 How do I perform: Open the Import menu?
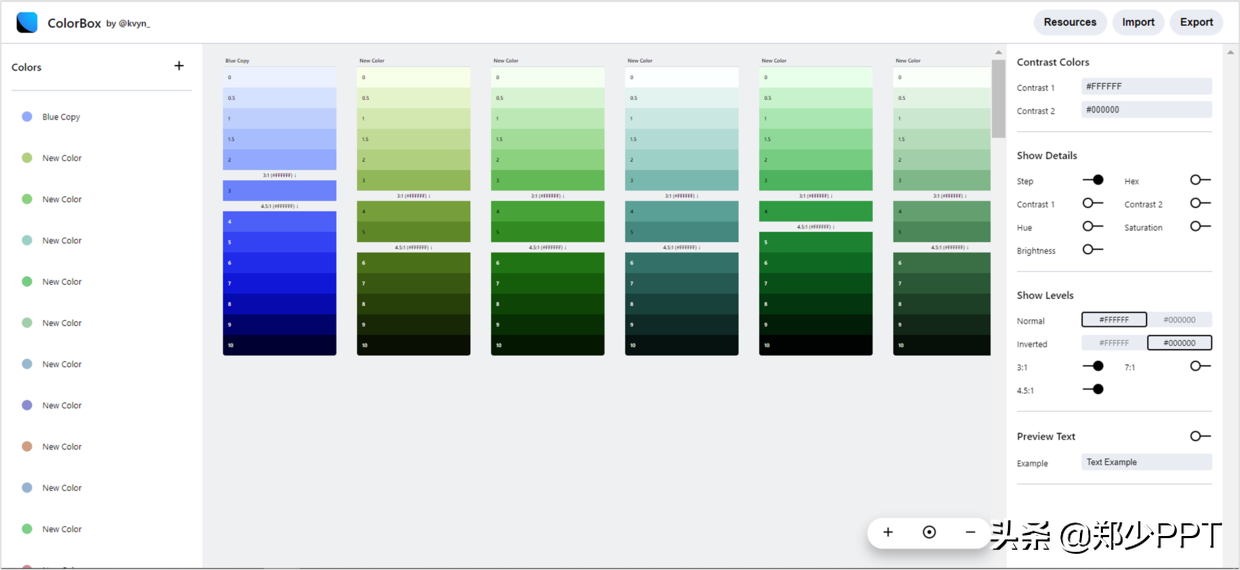pyautogui.click(x=1138, y=22)
